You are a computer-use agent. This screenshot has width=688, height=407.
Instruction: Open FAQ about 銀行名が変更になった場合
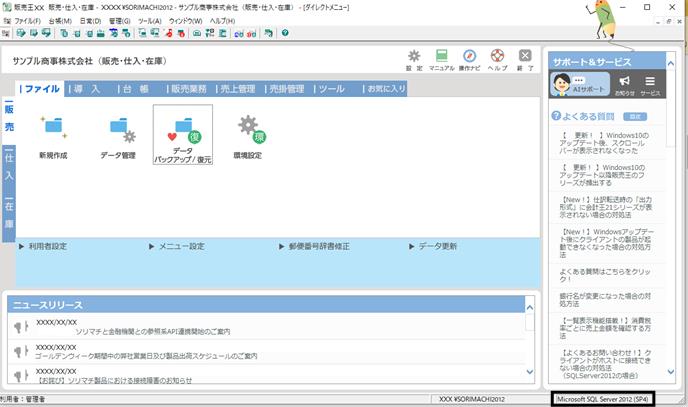click(x=605, y=300)
